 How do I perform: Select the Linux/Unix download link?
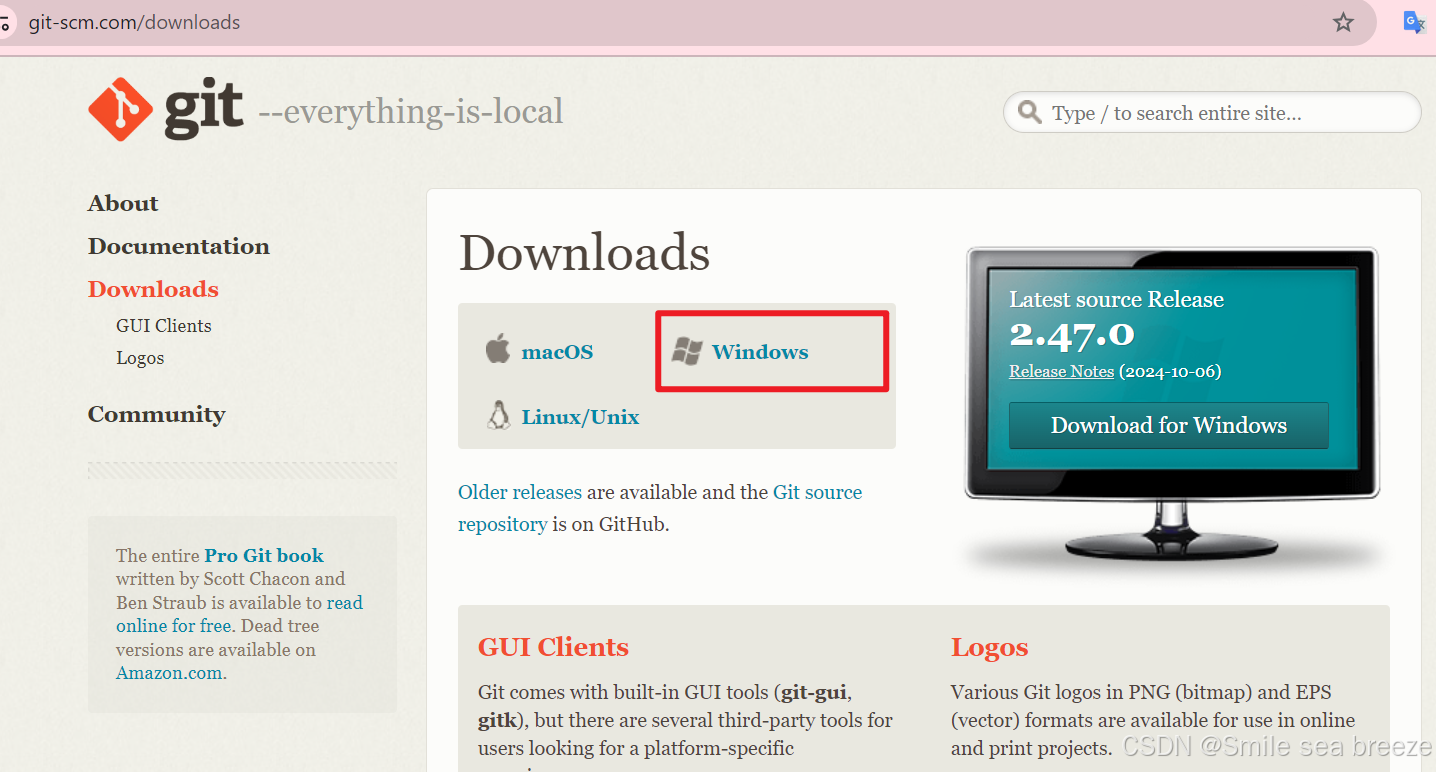(580, 417)
